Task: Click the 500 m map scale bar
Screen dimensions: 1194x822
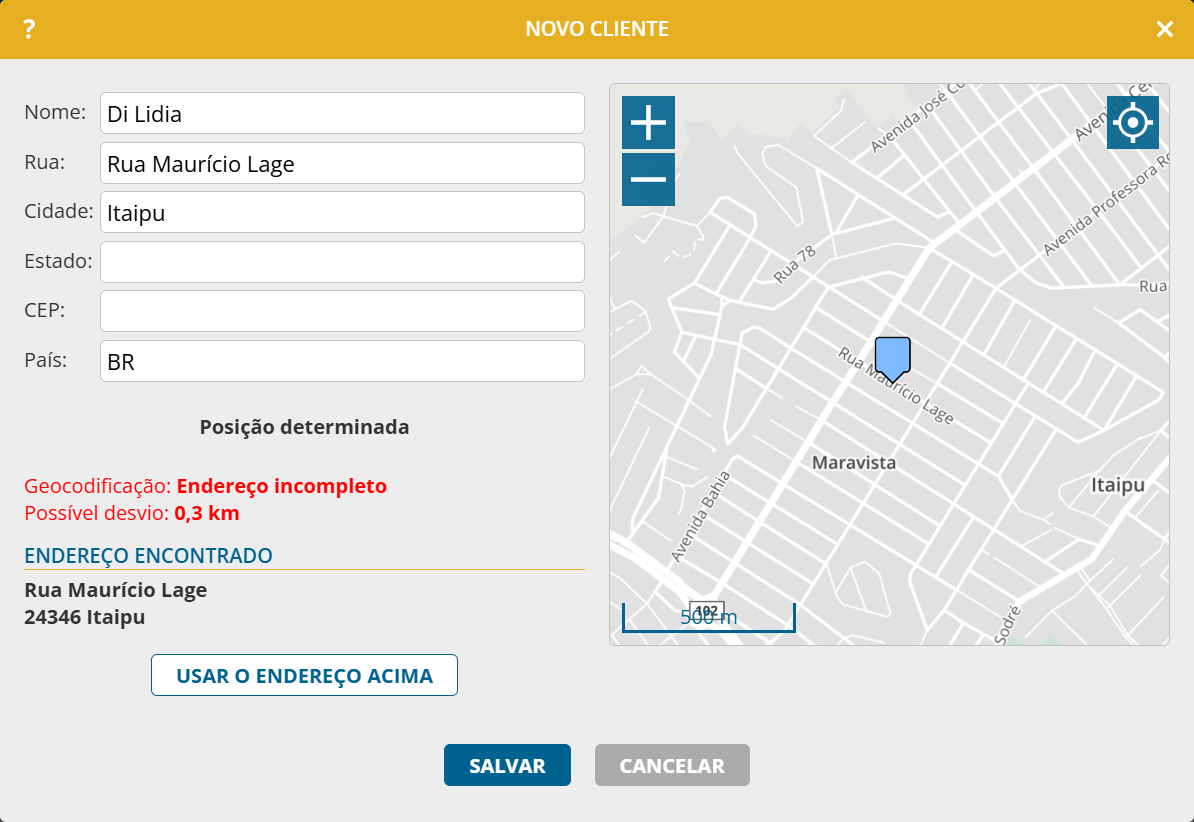Action: tap(708, 618)
